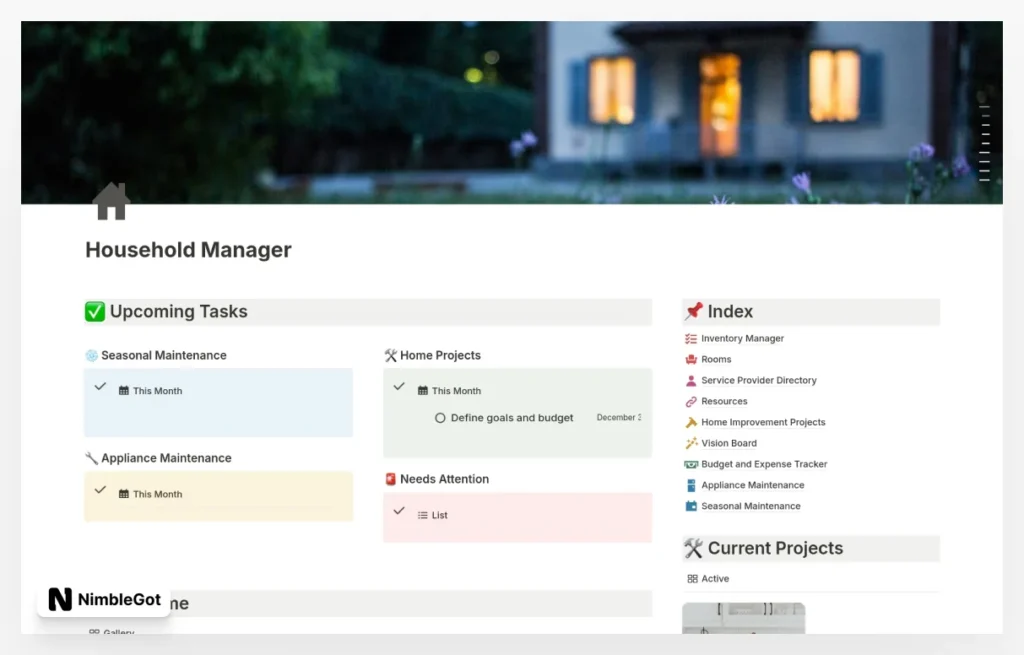
Task: Open Rooms page link
Action: [716, 359]
